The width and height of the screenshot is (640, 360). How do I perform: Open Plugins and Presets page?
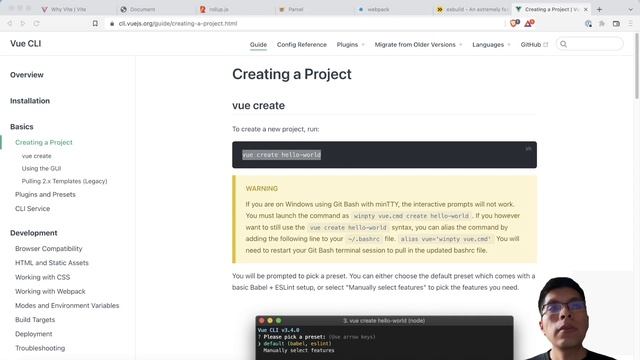(x=45, y=195)
